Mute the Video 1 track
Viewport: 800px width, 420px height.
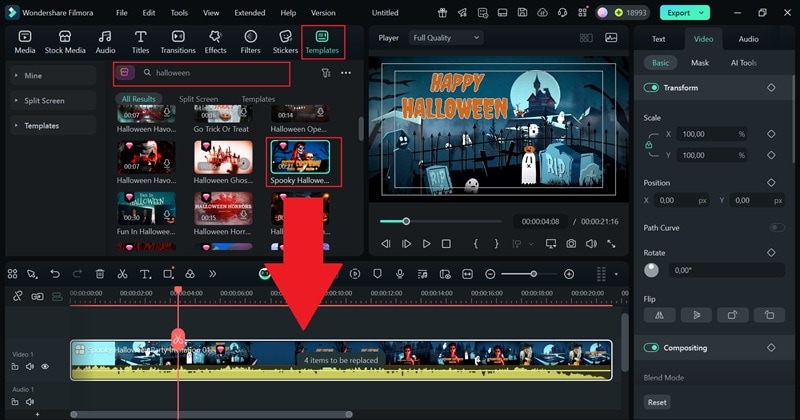tap(30, 366)
